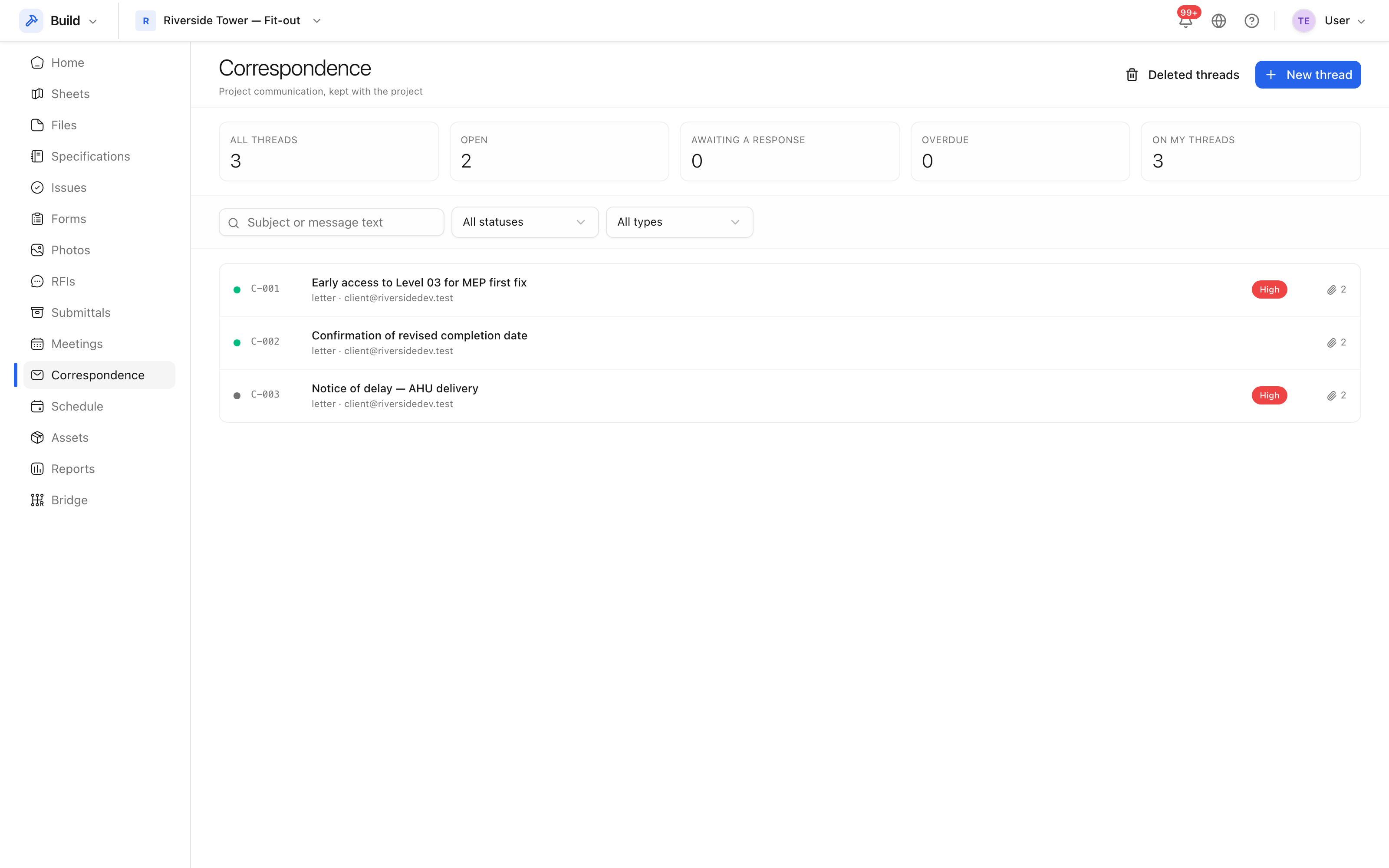Click the Overdue summary card
The width and height of the screenshot is (1389, 868).
(1020, 151)
